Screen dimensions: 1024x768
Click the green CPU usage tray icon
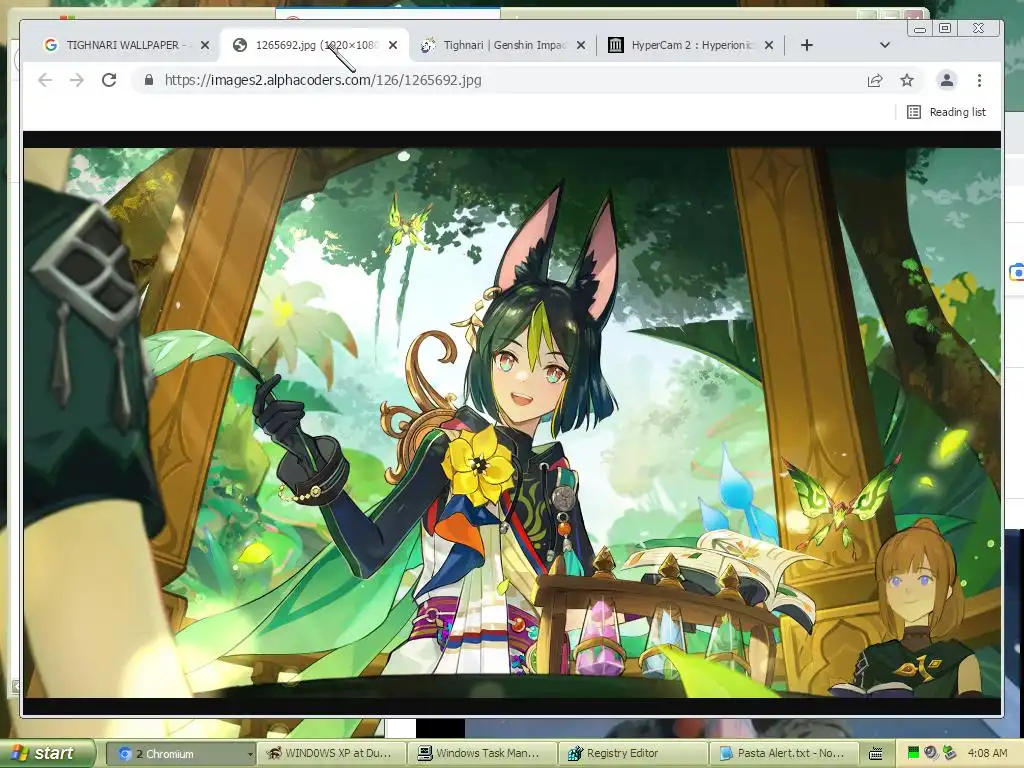coord(914,754)
